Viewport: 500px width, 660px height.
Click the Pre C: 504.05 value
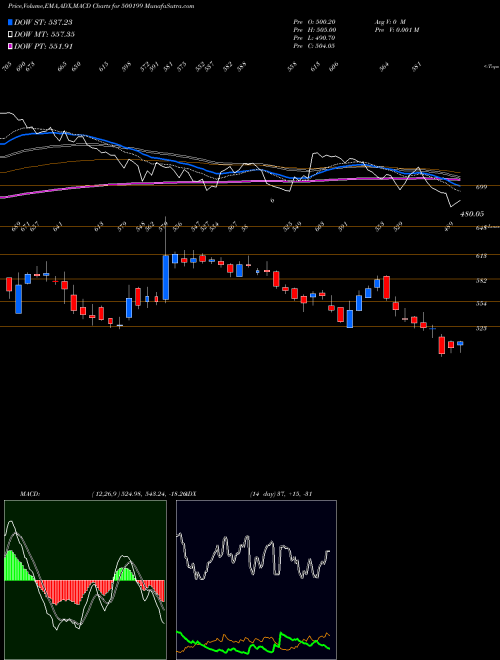314,46
